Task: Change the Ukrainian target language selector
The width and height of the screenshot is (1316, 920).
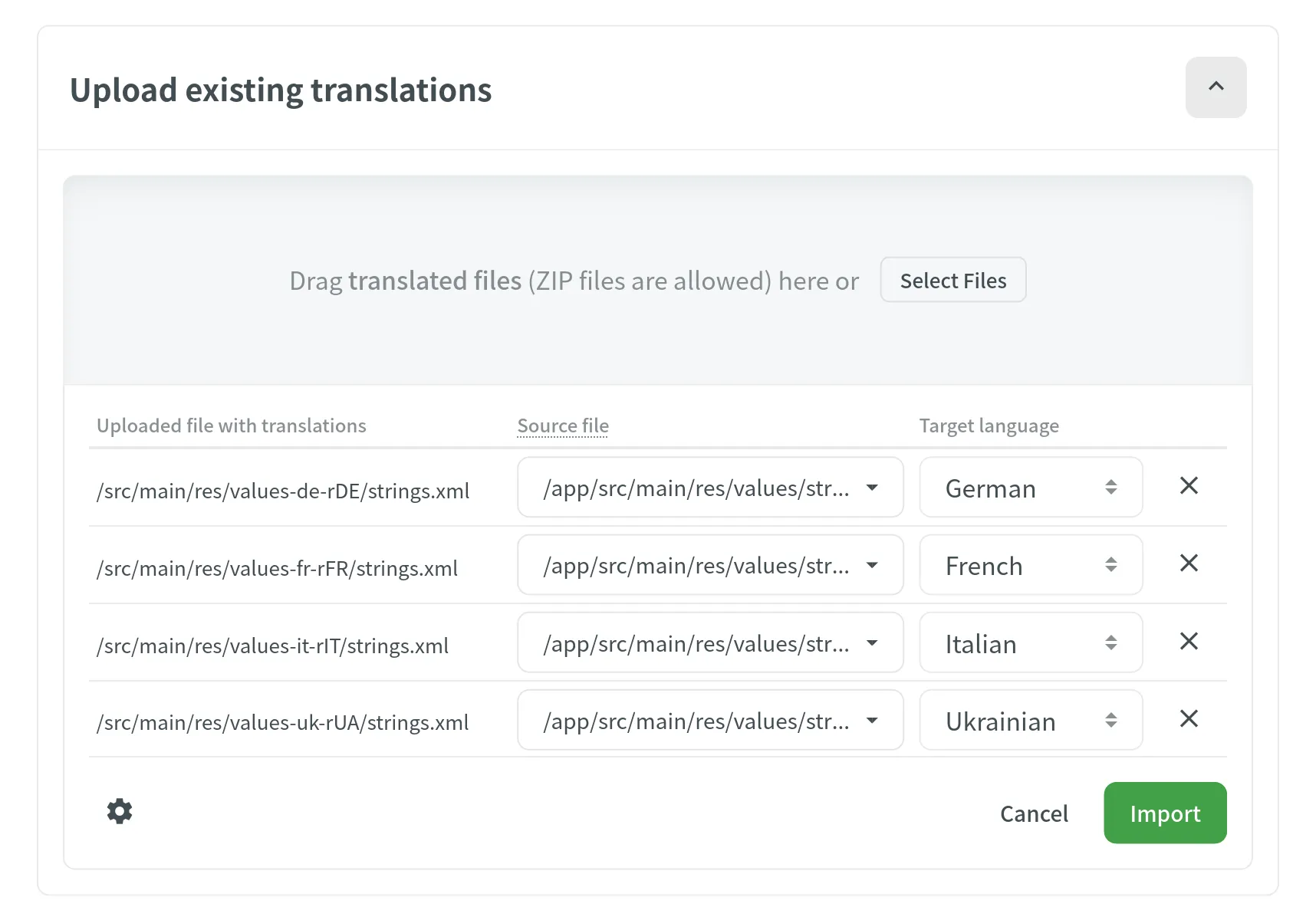Action: tap(1031, 721)
